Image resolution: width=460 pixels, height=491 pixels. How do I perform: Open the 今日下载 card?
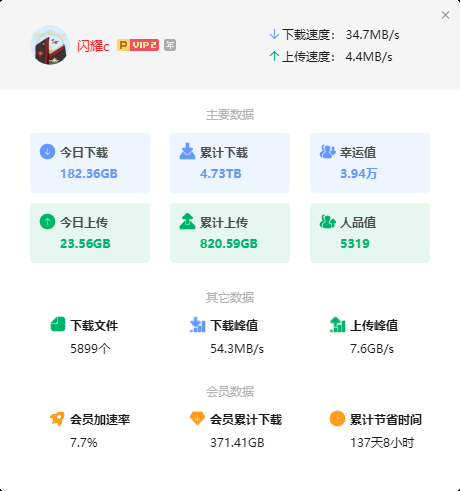(x=90, y=163)
